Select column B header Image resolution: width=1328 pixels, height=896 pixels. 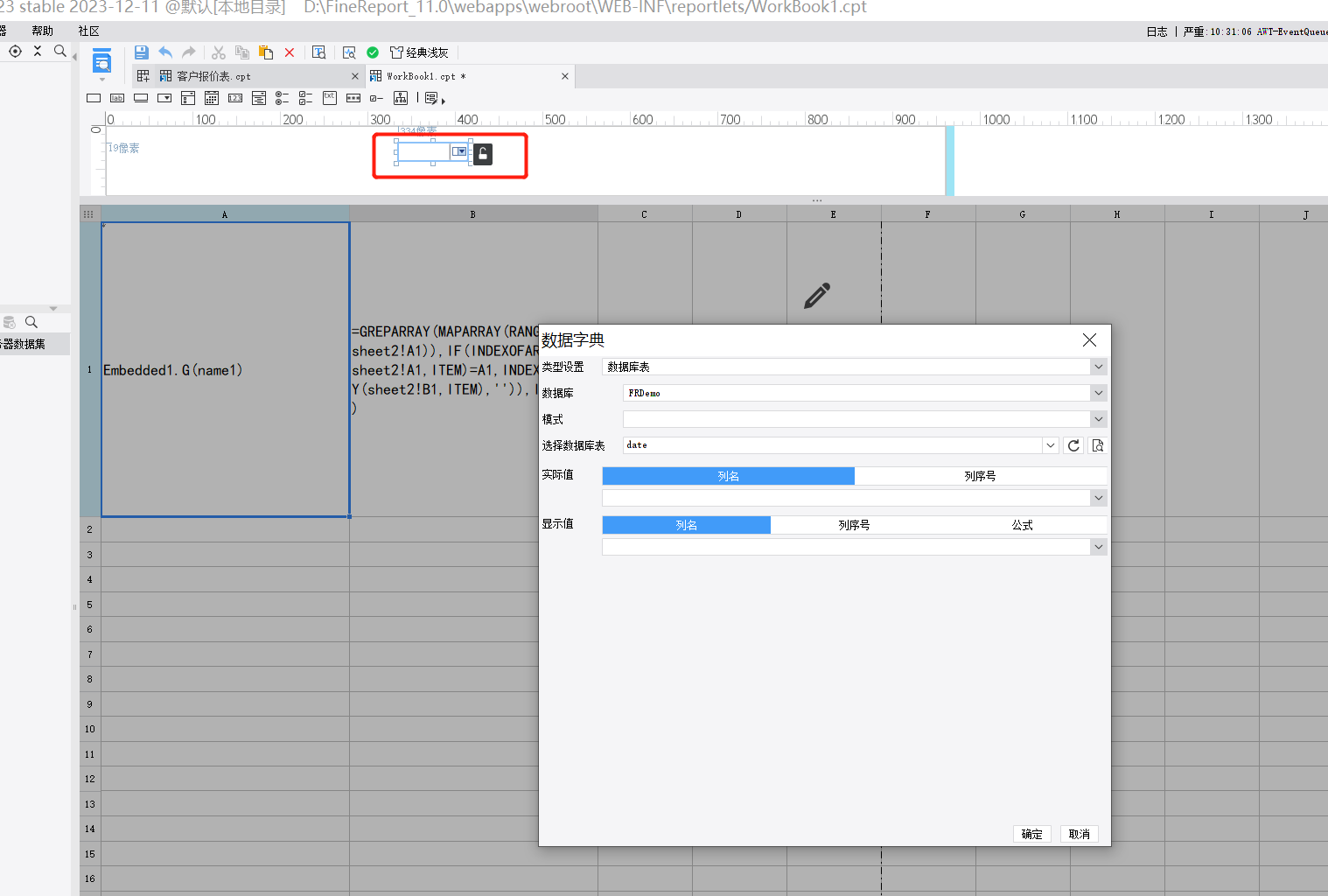coord(473,214)
